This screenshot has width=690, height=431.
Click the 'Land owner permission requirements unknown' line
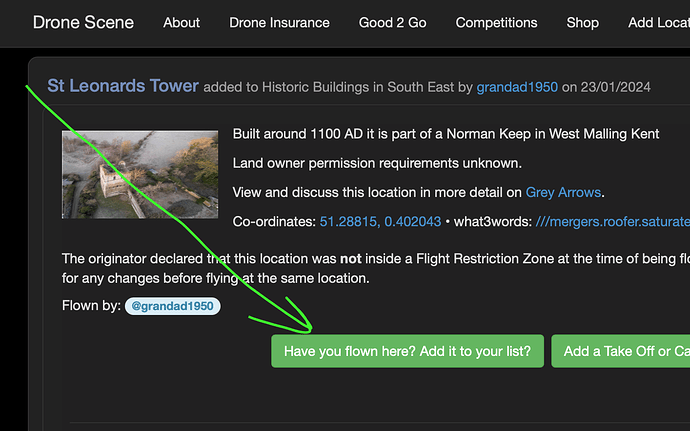[x=377, y=163]
